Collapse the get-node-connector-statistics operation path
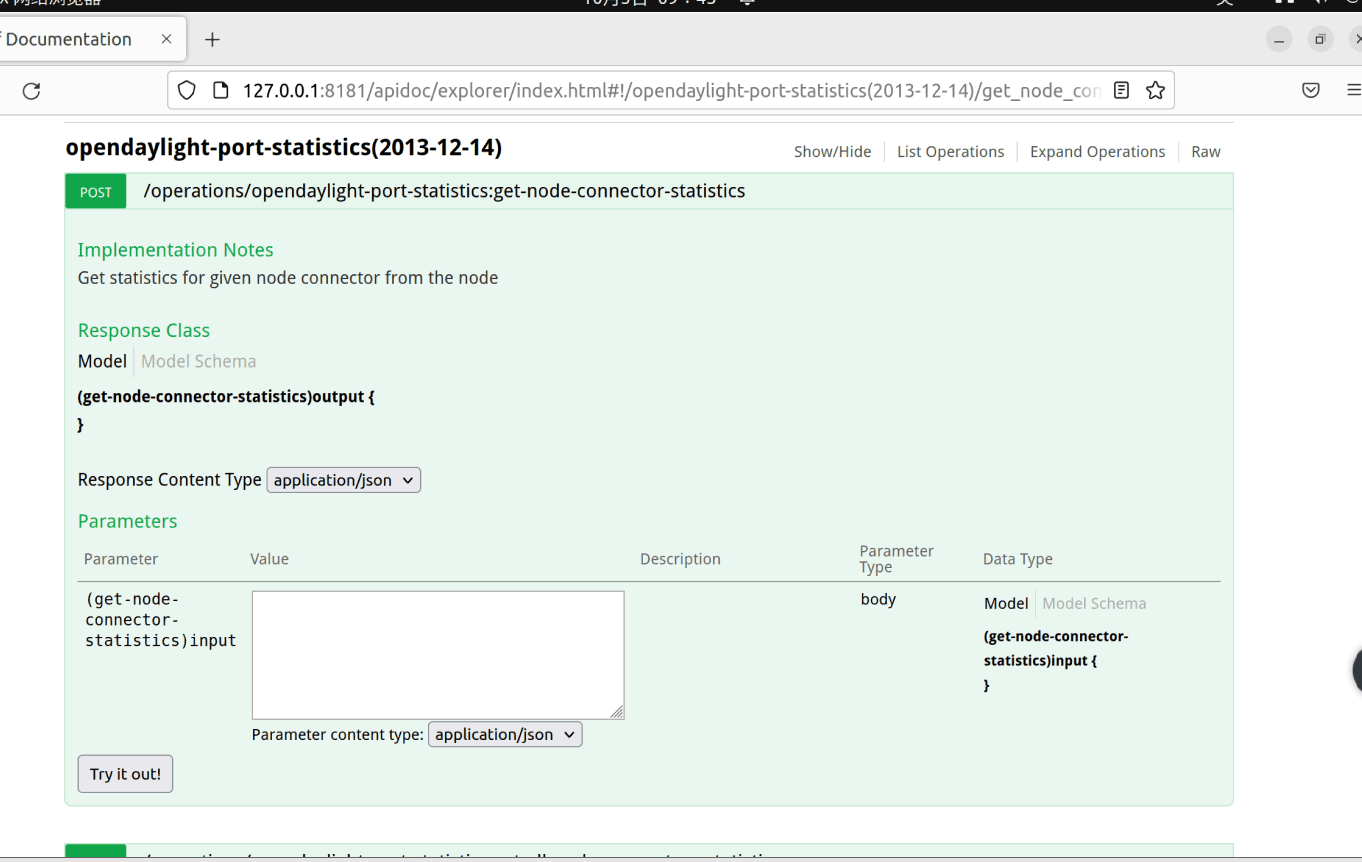1362x862 pixels. point(444,191)
